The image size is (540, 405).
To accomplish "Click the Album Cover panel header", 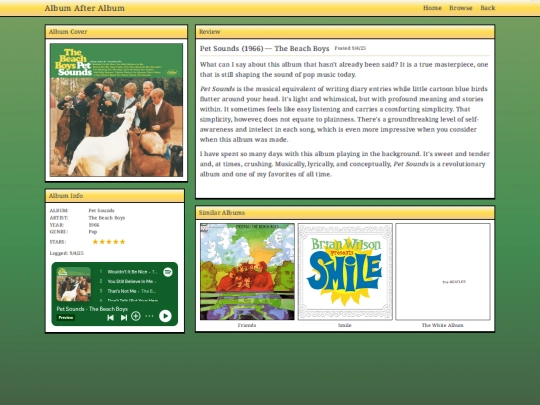I will (116, 32).
